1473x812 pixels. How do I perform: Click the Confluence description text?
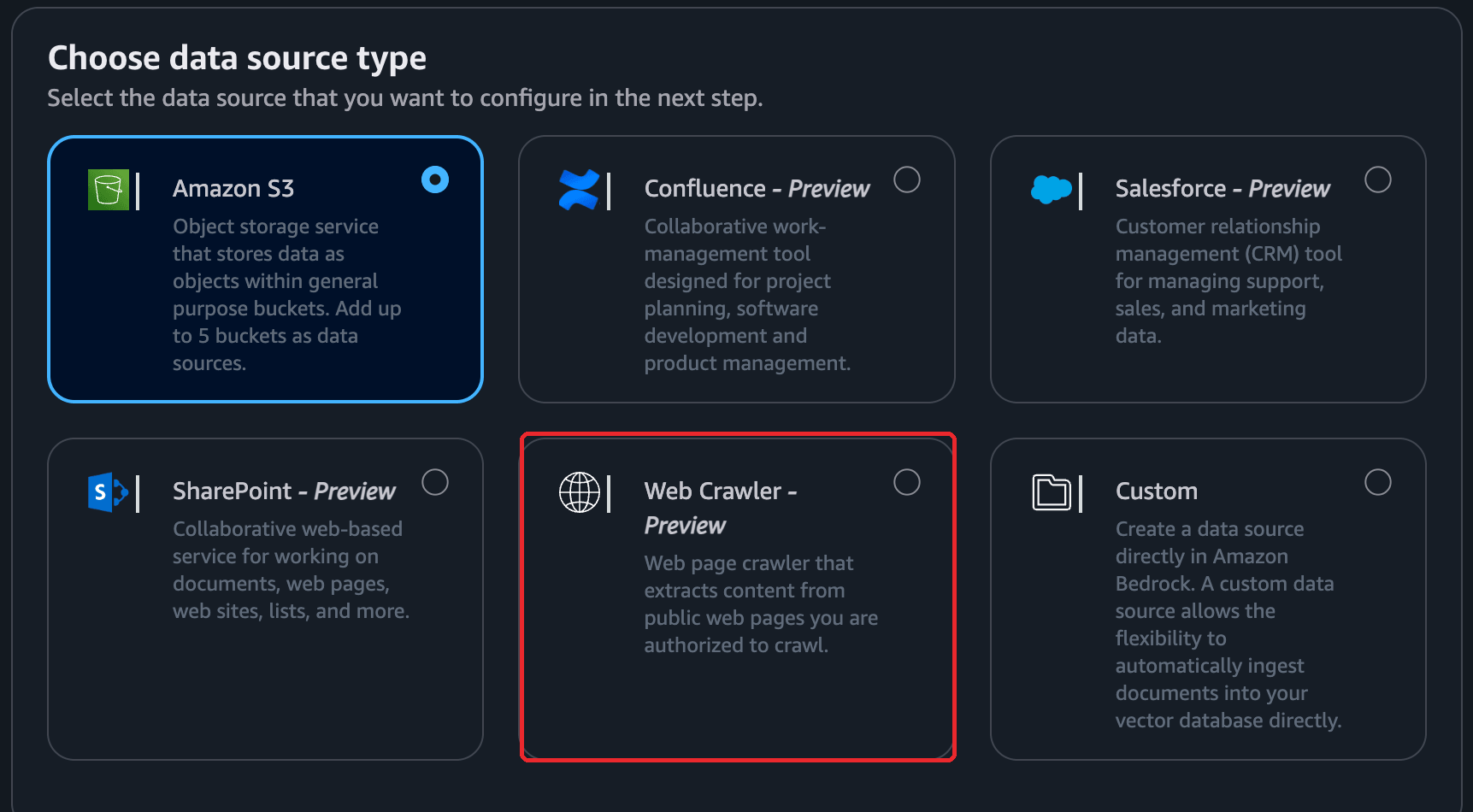[x=748, y=295]
